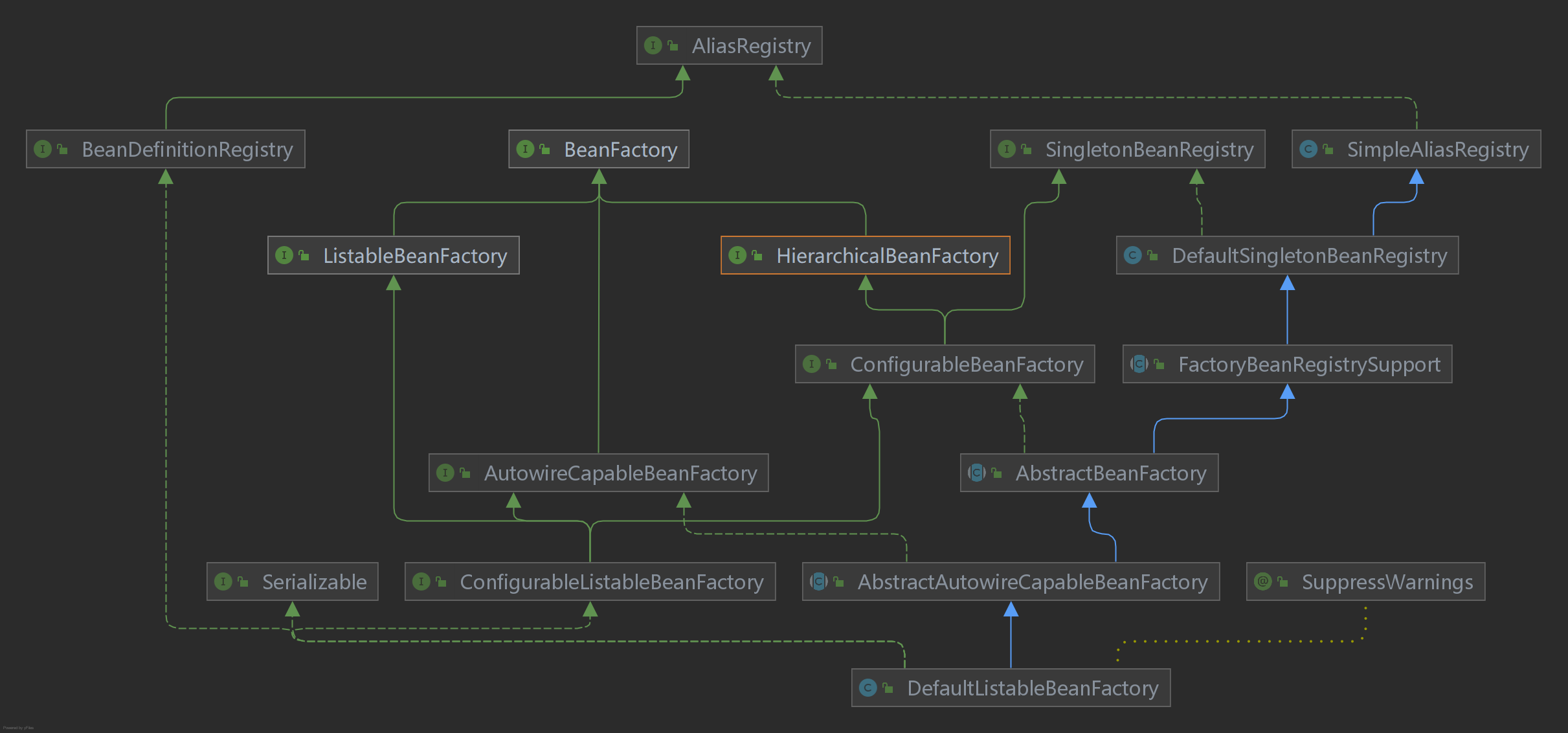Click the abstract class icon of AbstractBeanFactory
Viewport: 1568px width, 733px height.
coord(976,473)
